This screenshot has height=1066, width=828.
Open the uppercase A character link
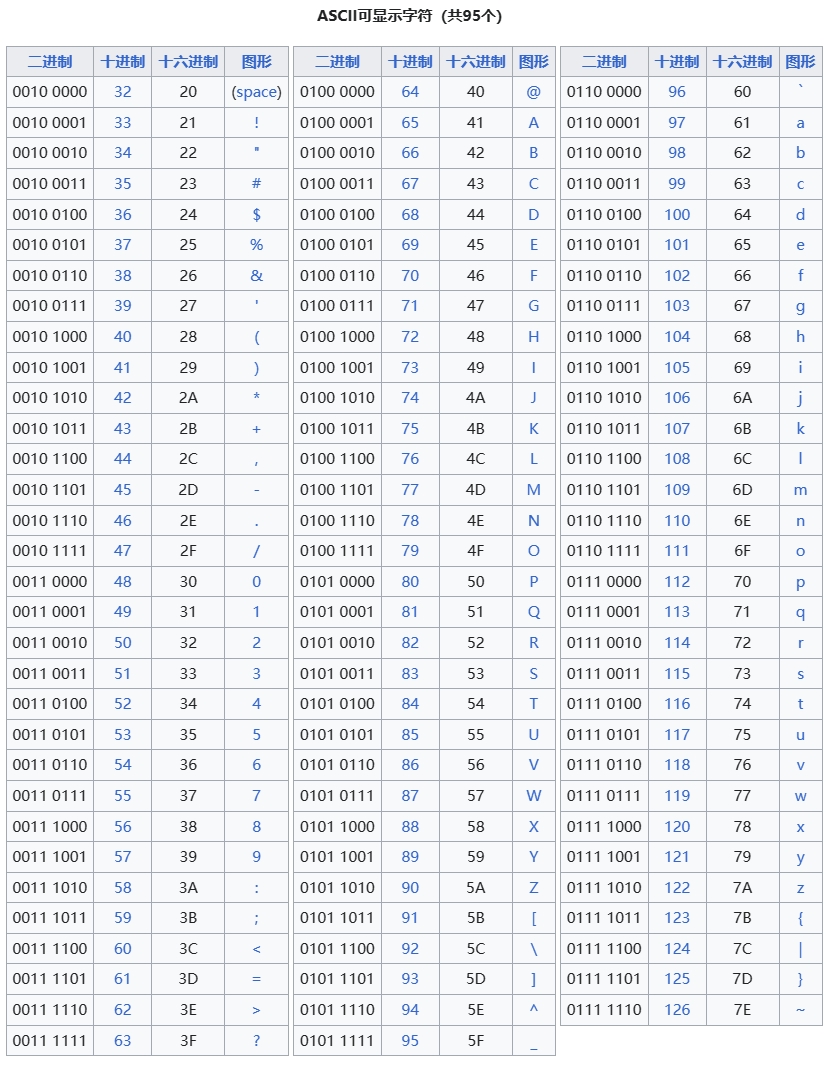533,123
